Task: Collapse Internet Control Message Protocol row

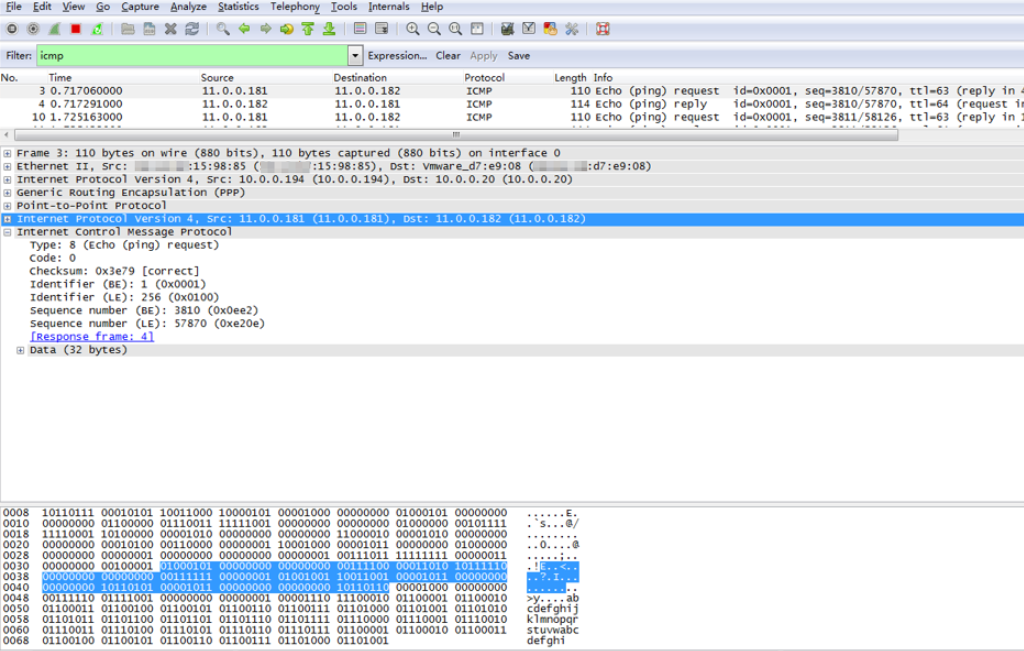Action: (7, 232)
